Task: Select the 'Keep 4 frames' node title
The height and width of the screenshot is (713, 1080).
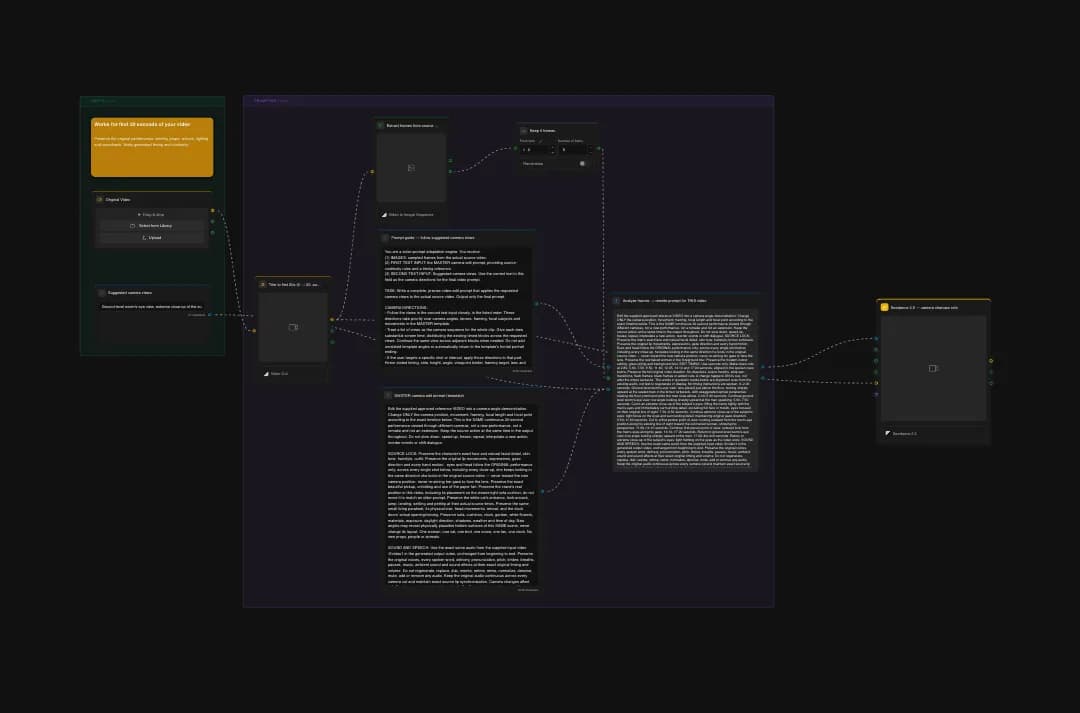Action: [x=542, y=130]
